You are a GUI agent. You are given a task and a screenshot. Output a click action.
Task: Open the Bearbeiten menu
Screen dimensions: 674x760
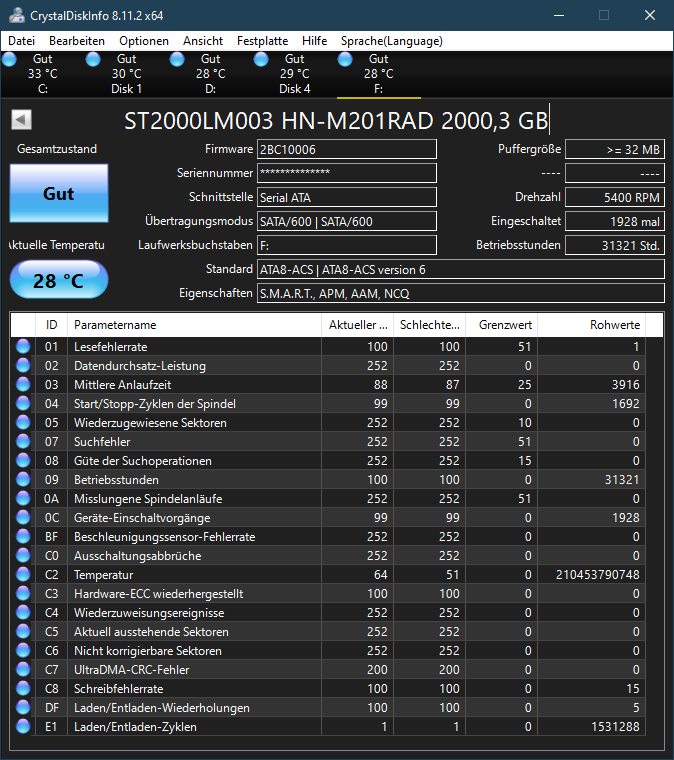point(77,41)
